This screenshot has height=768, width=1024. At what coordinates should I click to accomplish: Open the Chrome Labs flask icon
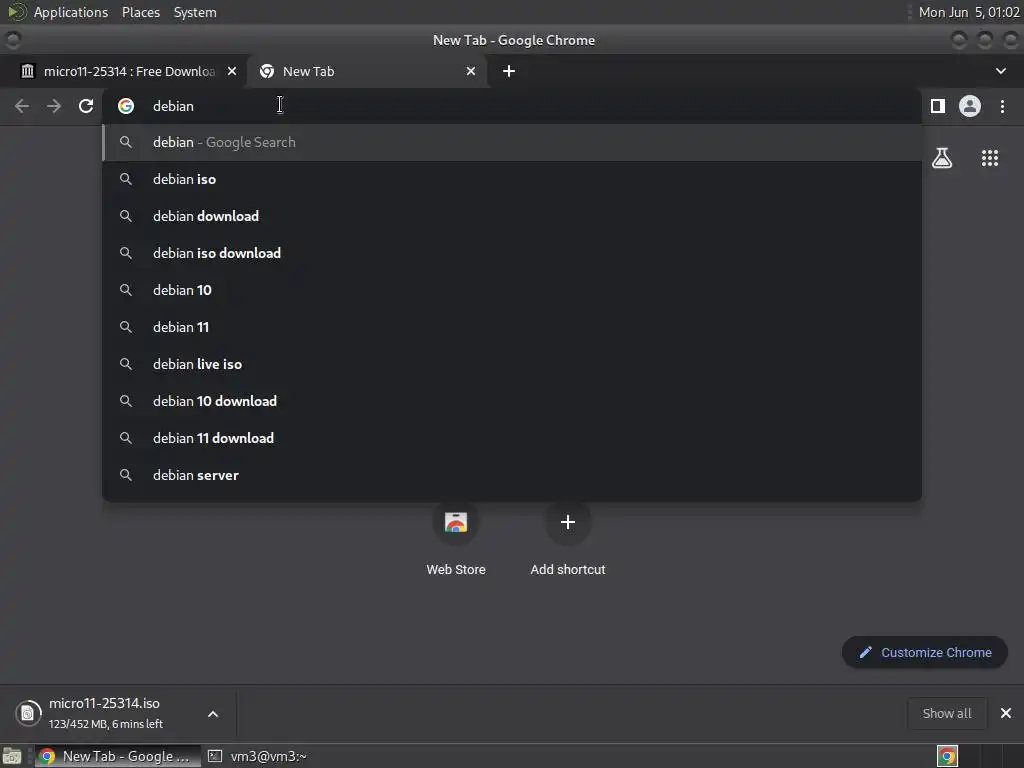tap(942, 158)
